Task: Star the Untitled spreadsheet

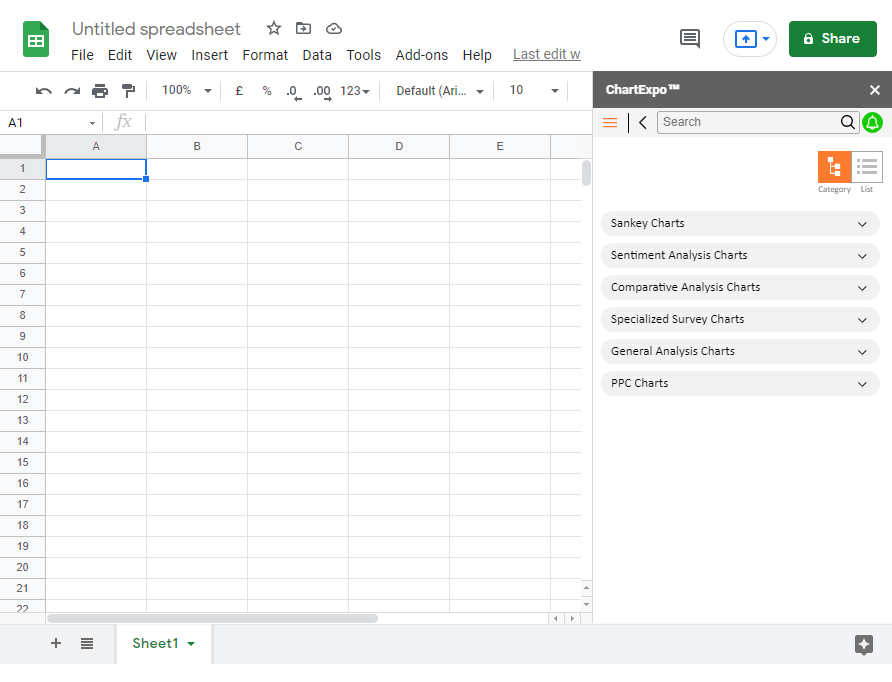Action: click(274, 28)
